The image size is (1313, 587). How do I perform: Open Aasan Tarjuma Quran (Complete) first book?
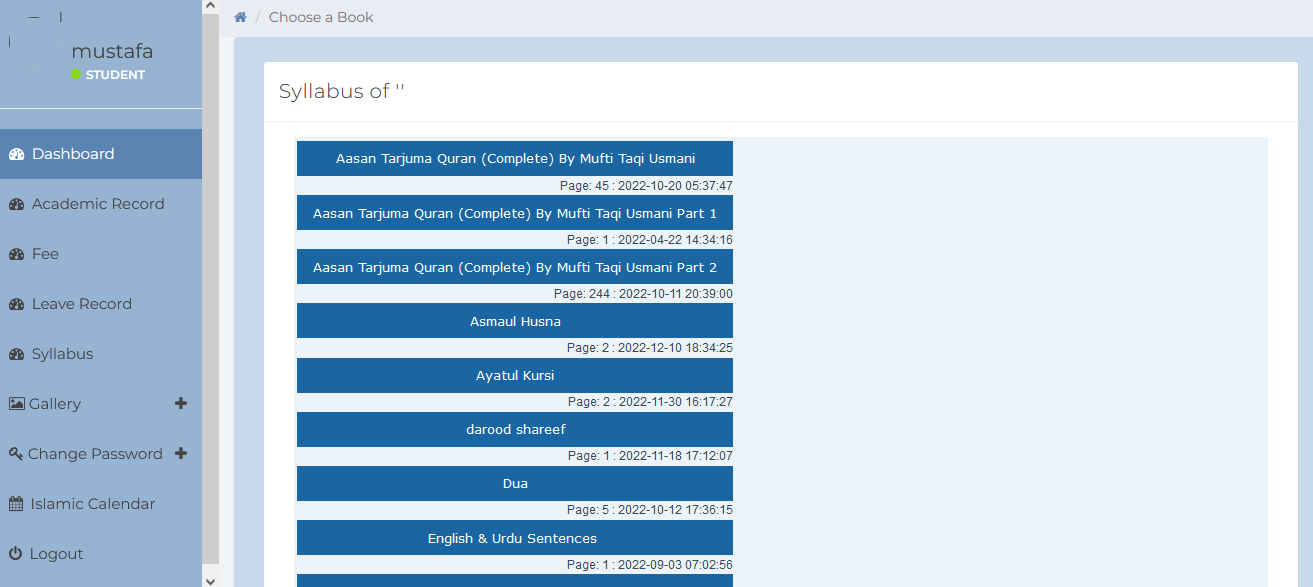515,158
